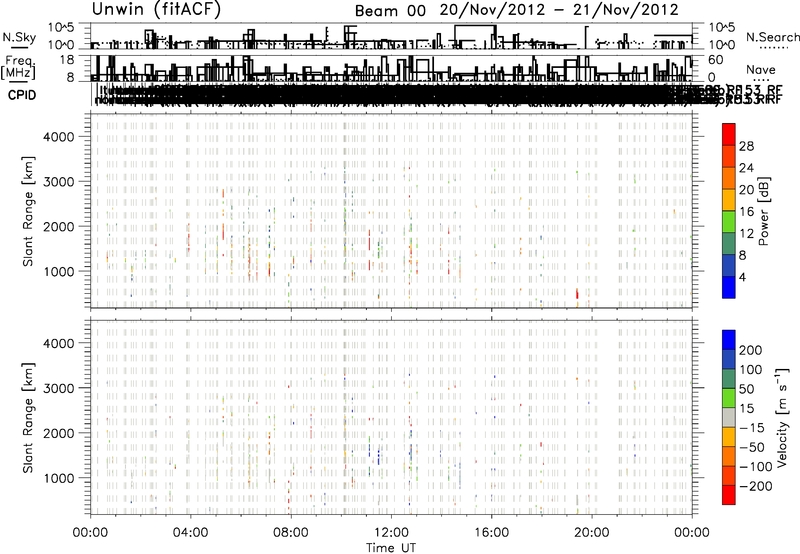Screen dimensions: 800x554
Task: Click the "200" label on the velocity colorbar
Action: [751, 350]
